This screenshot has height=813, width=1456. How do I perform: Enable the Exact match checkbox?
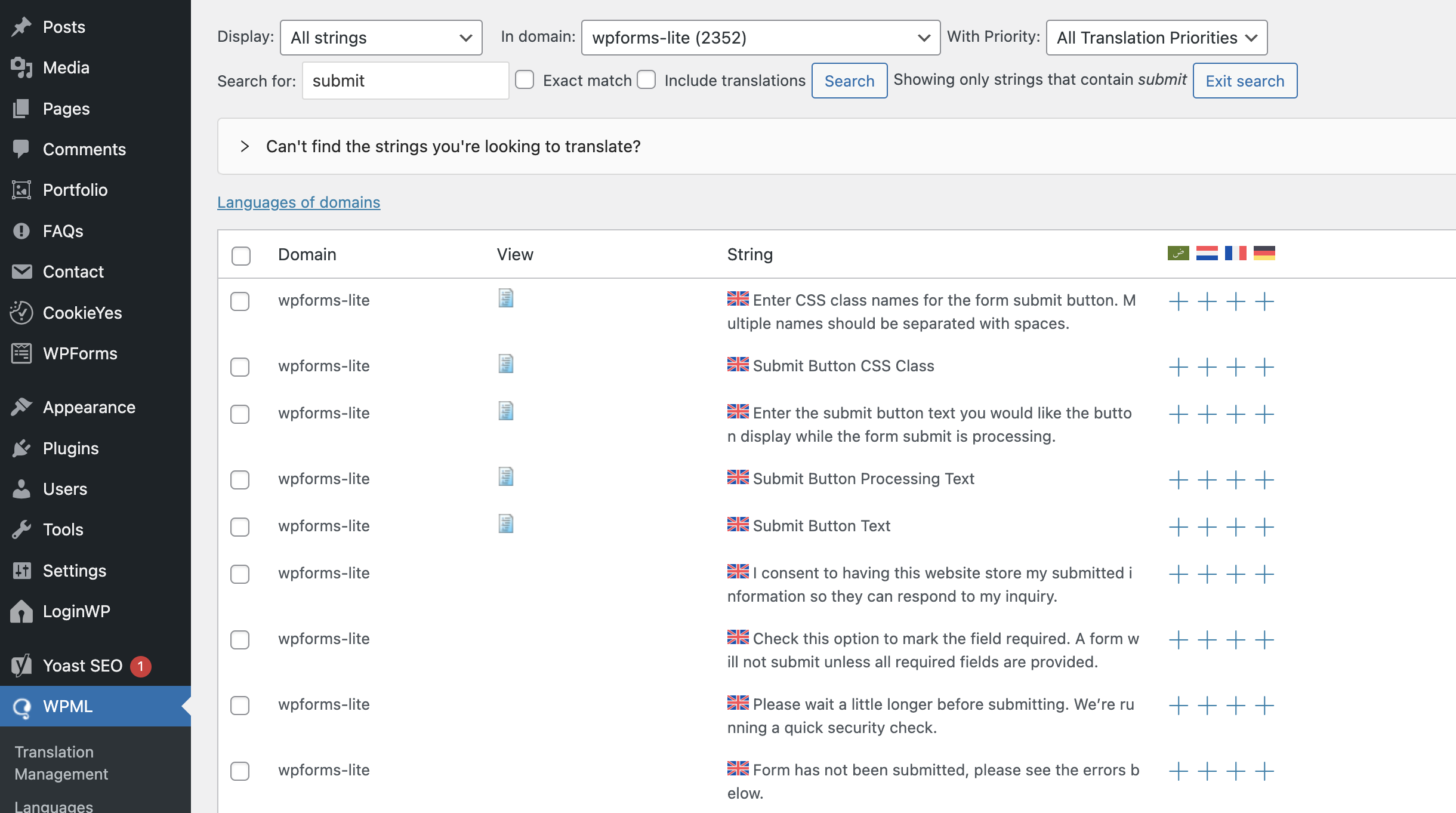coord(525,80)
